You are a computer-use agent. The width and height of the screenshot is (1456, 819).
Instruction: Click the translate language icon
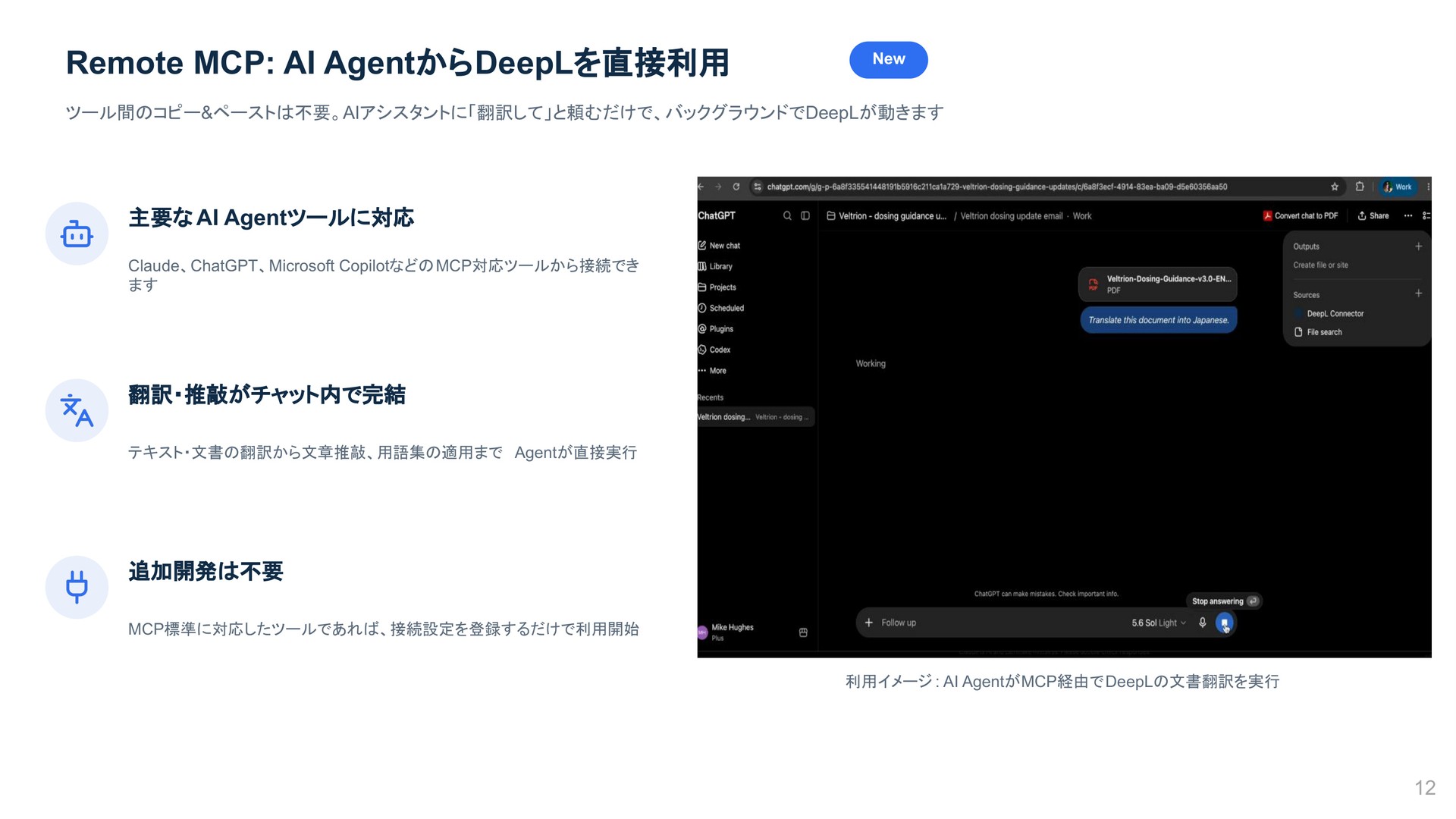tap(77, 410)
